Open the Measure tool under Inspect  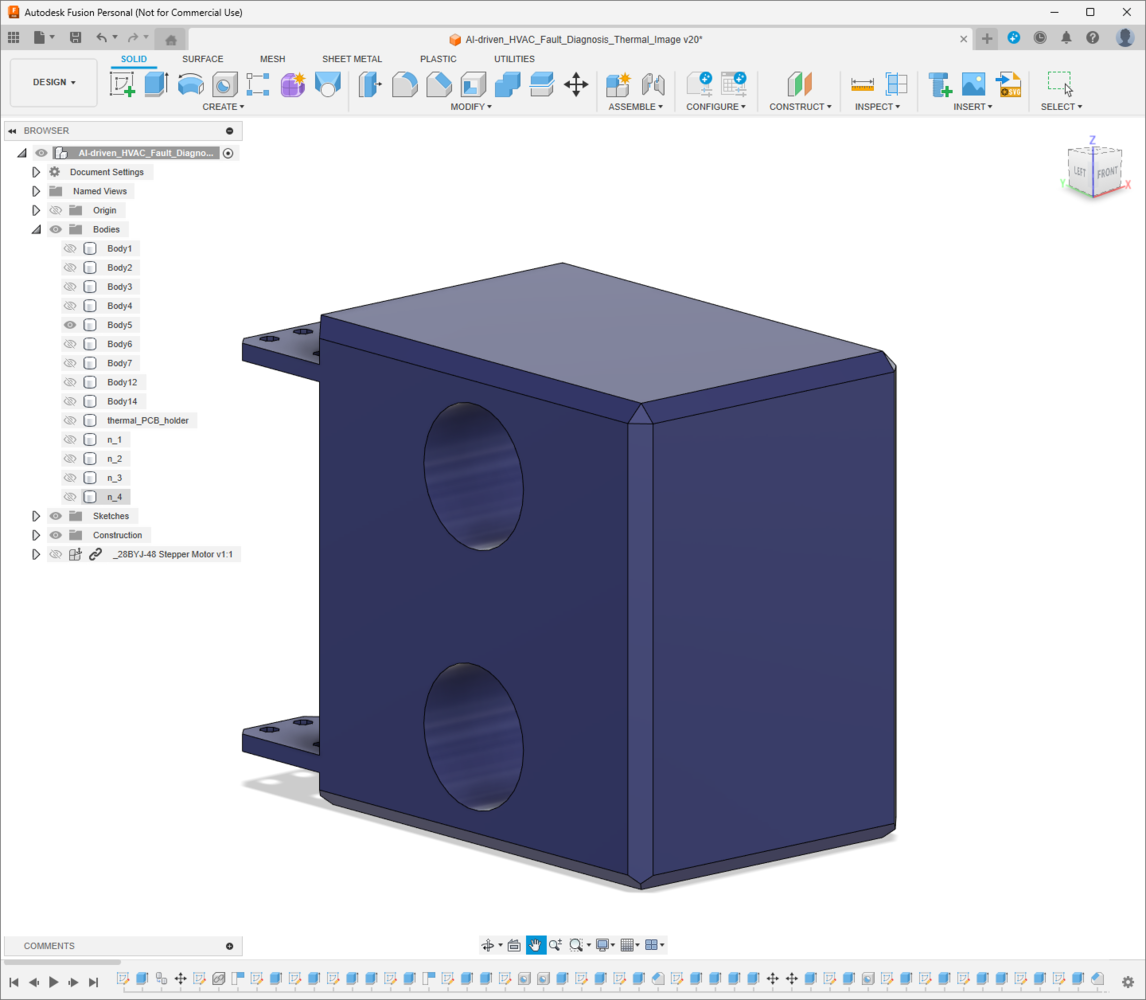pyautogui.click(x=862, y=85)
